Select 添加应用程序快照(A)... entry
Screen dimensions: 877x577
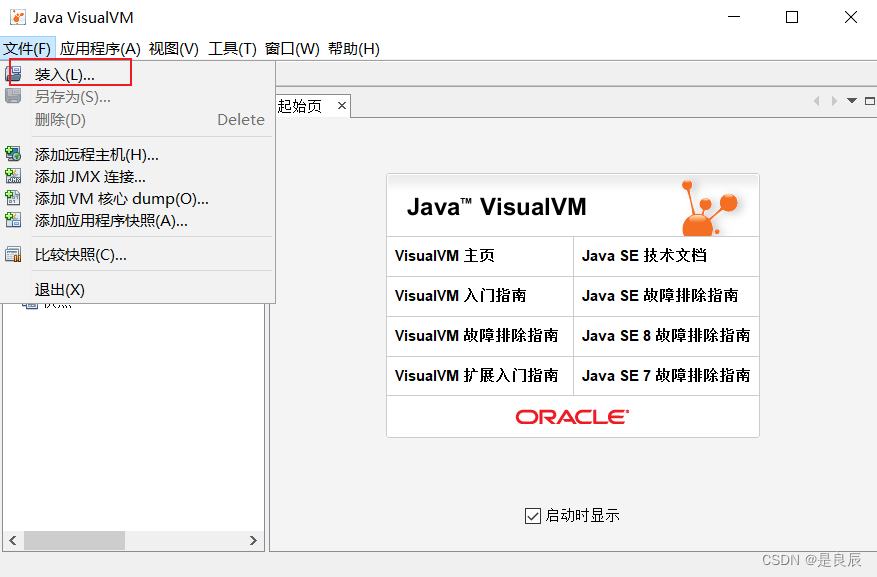click(138, 221)
